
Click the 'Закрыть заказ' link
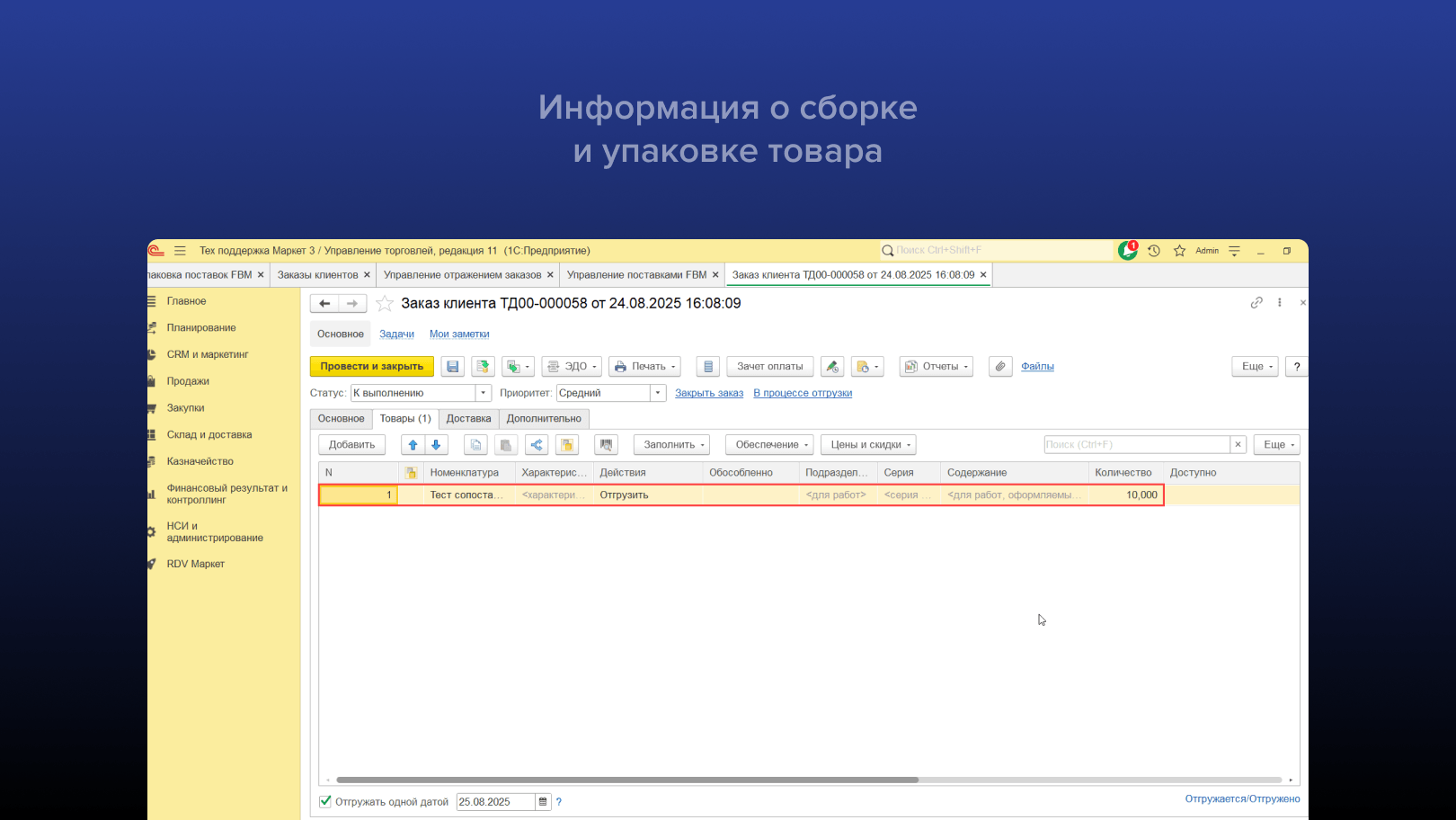click(x=709, y=393)
